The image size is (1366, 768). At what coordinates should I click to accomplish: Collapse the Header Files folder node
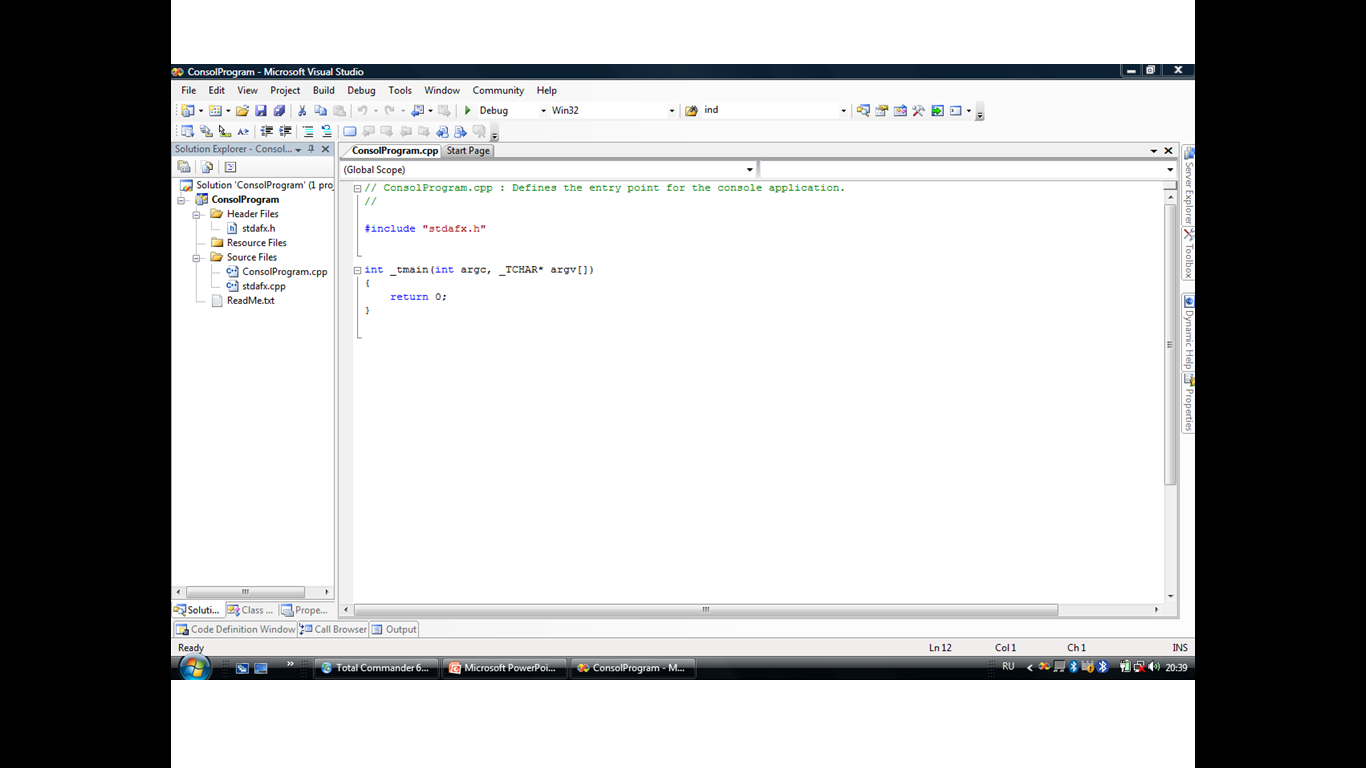point(197,214)
